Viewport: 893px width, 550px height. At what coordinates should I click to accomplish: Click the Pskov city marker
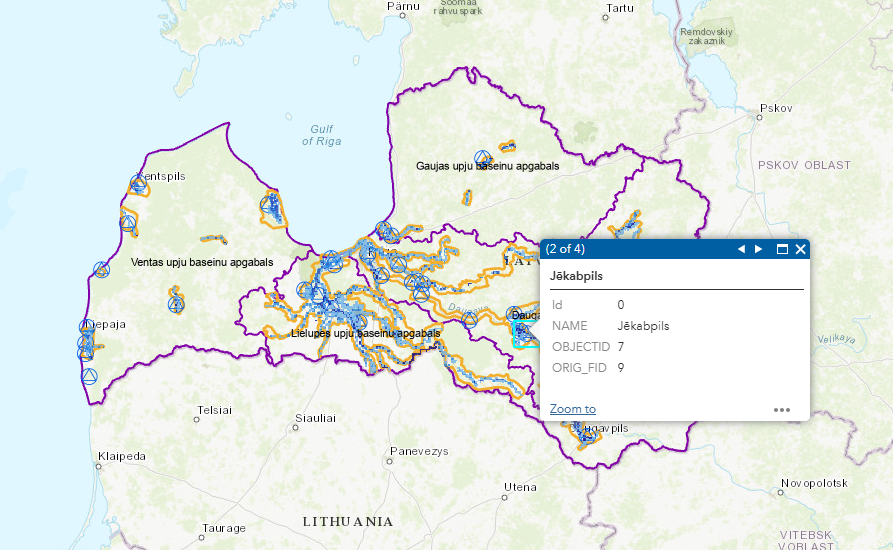tap(758, 117)
